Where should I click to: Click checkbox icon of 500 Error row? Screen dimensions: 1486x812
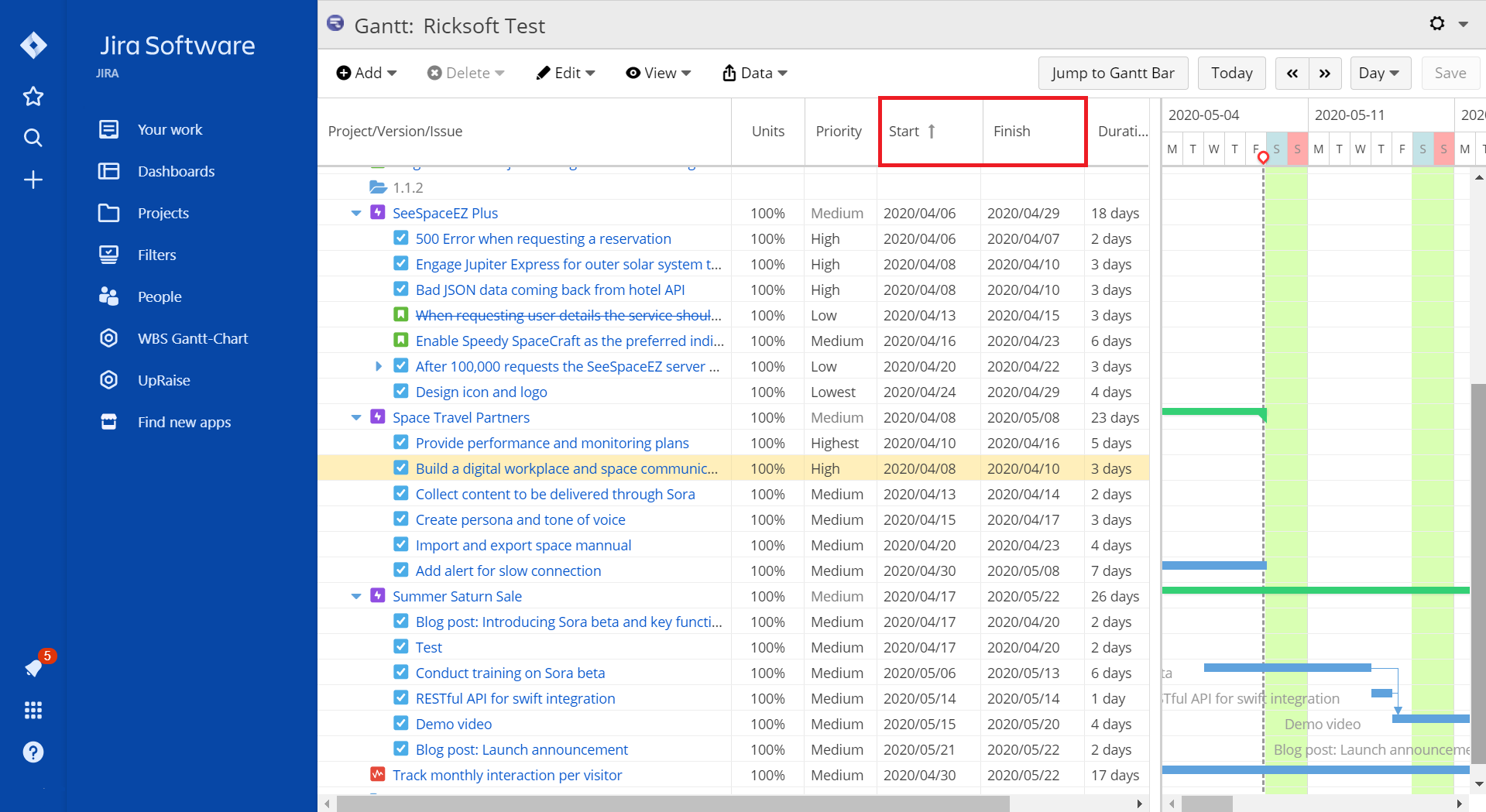[401, 238]
